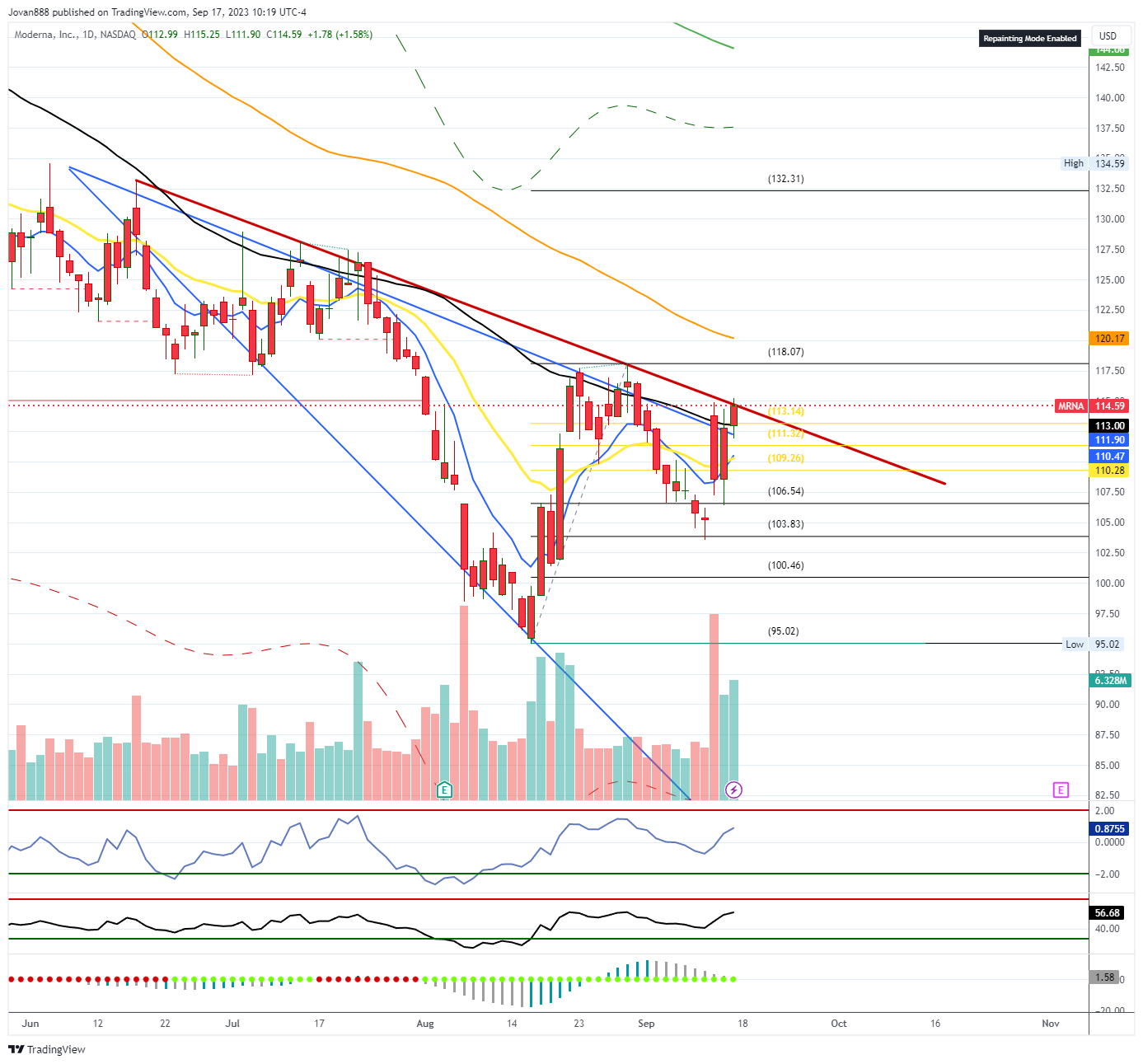Viewport: 1143px width, 1064px height.
Task: Click the 56.68 RSI value label
Action: click(x=1108, y=912)
